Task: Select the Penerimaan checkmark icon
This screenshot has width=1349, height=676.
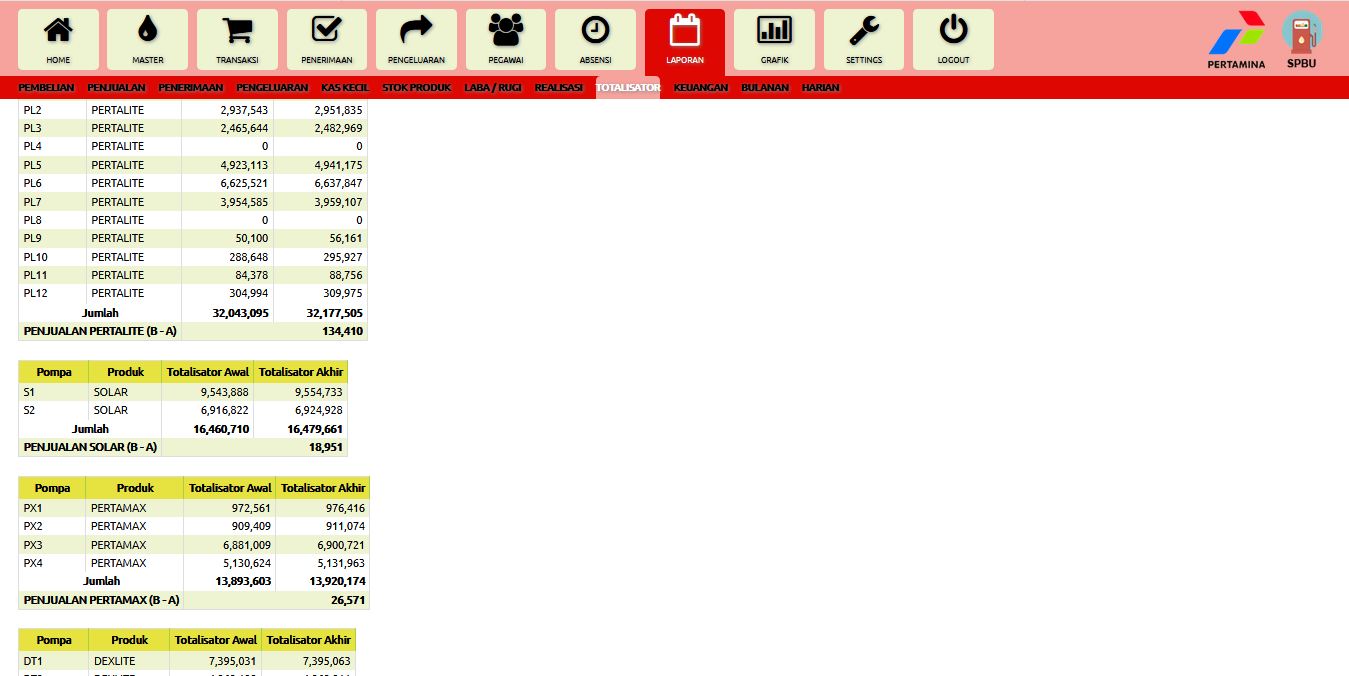Action: [327, 31]
